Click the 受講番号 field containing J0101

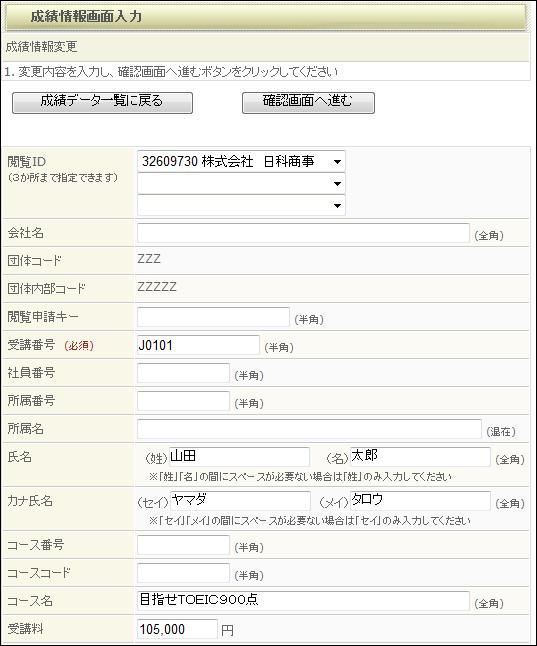[198, 345]
